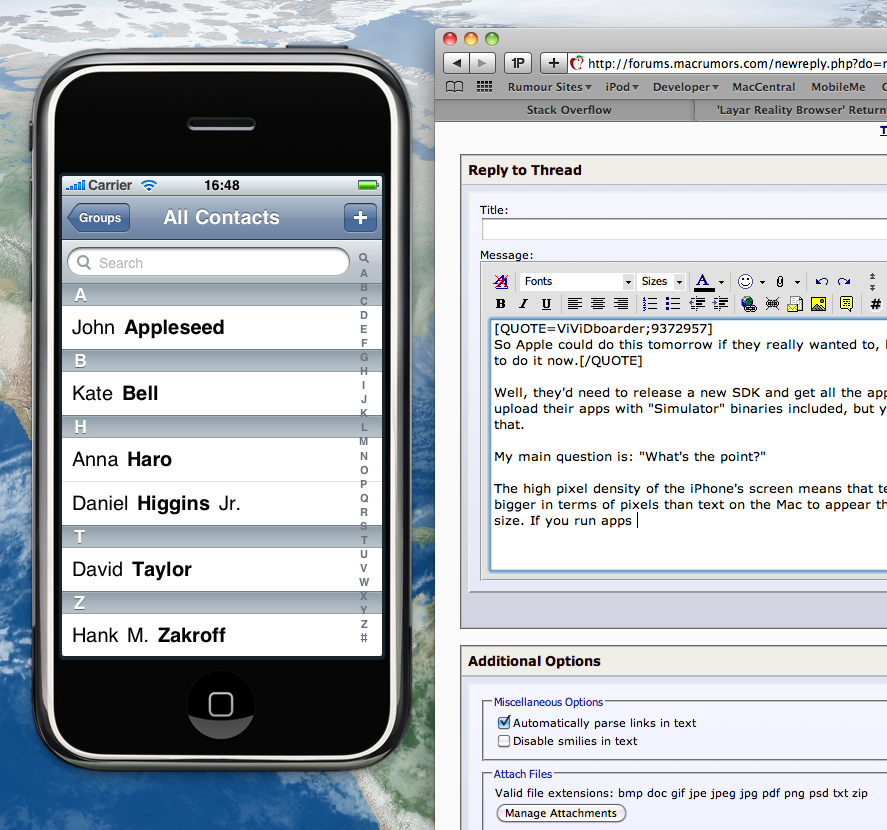Decrease editor size with the up arrow
The height and width of the screenshot is (830, 887).
(872, 276)
